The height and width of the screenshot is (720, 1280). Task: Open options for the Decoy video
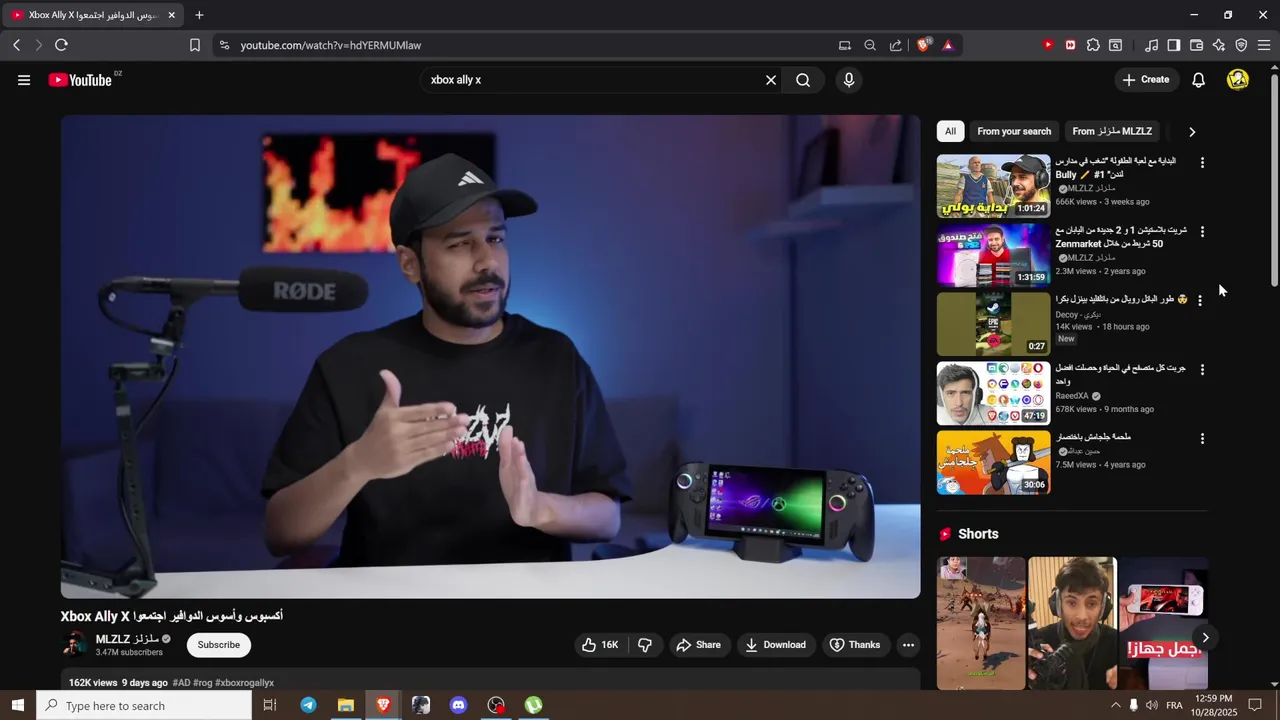click(x=1200, y=300)
